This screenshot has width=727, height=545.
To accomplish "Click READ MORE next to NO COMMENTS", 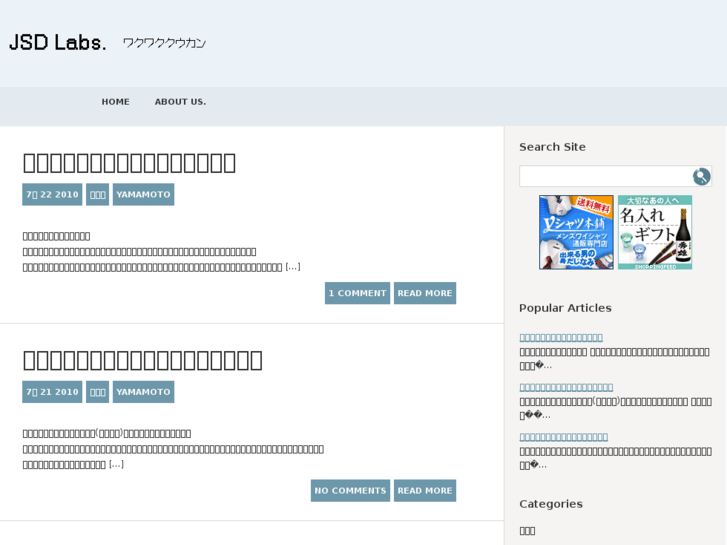I will (425, 491).
